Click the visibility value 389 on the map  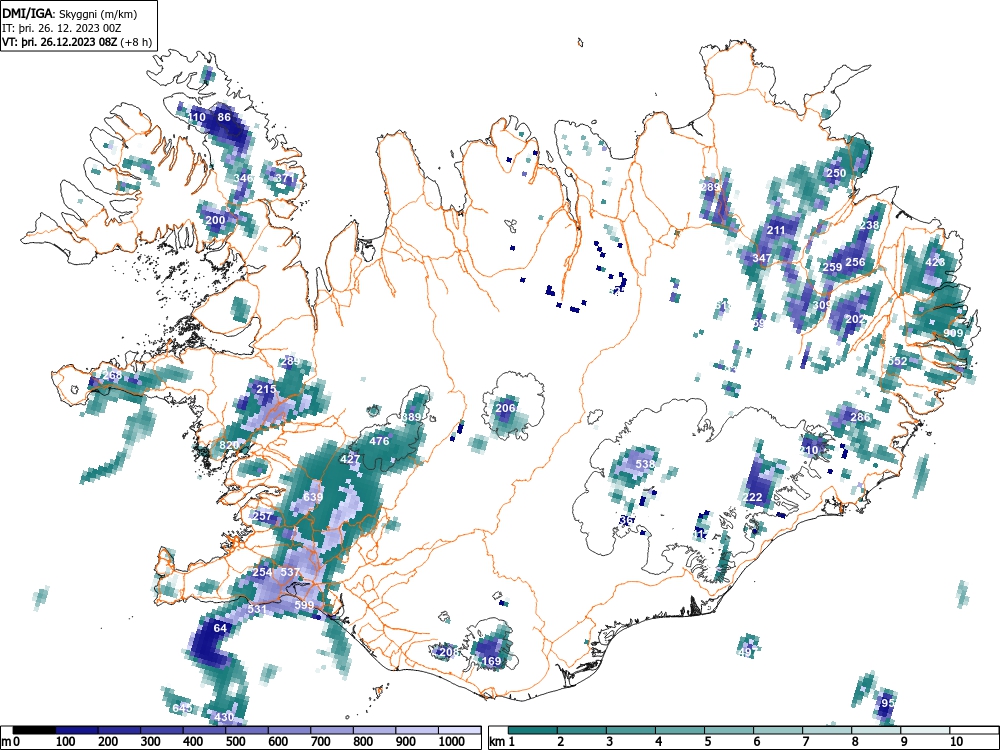coord(411,417)
